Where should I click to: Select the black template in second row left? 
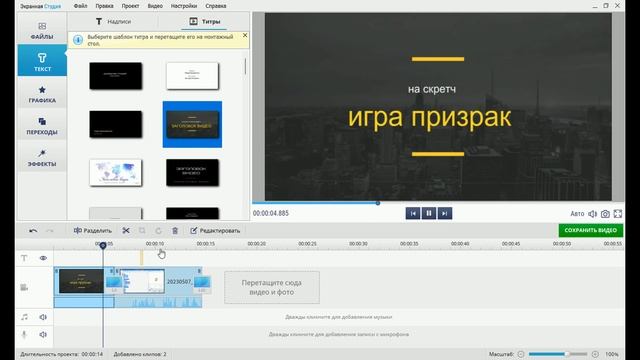point(116,124)
